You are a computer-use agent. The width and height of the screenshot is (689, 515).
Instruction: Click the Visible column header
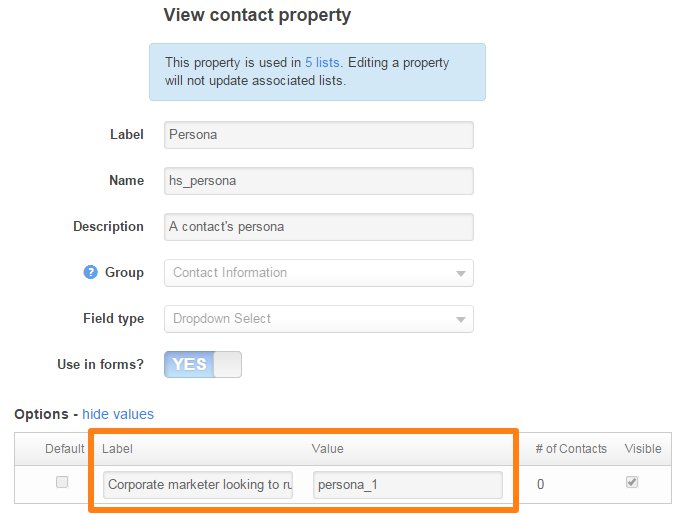[643, 449]
